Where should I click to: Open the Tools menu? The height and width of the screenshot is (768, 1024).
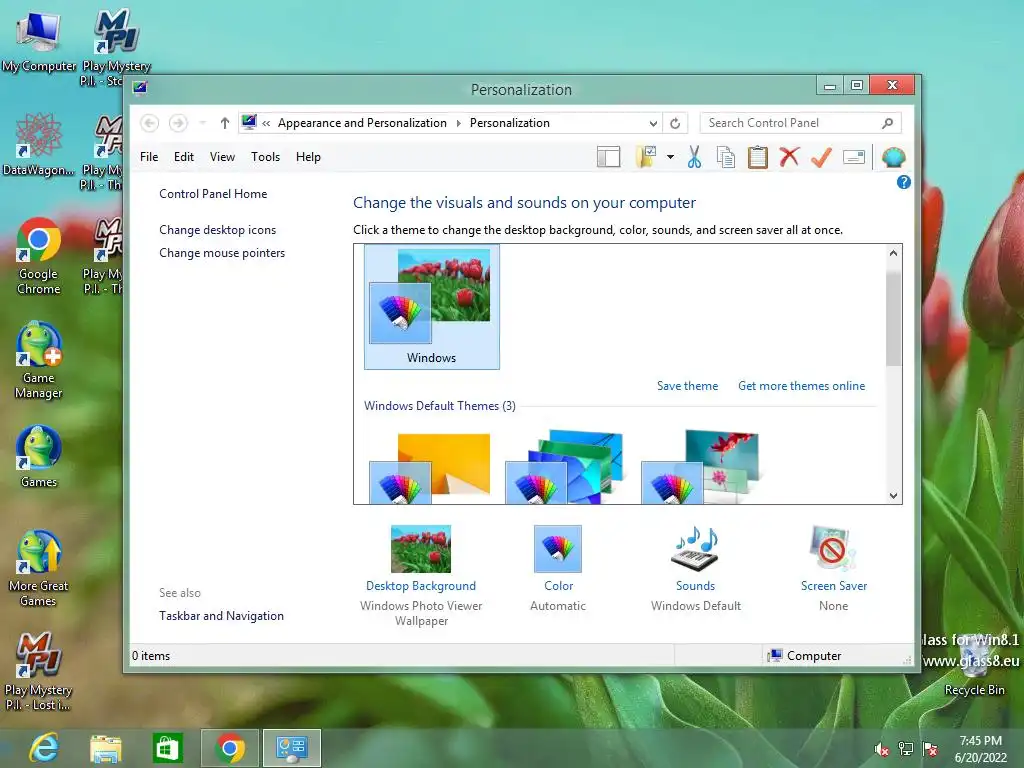pos(265,157)
